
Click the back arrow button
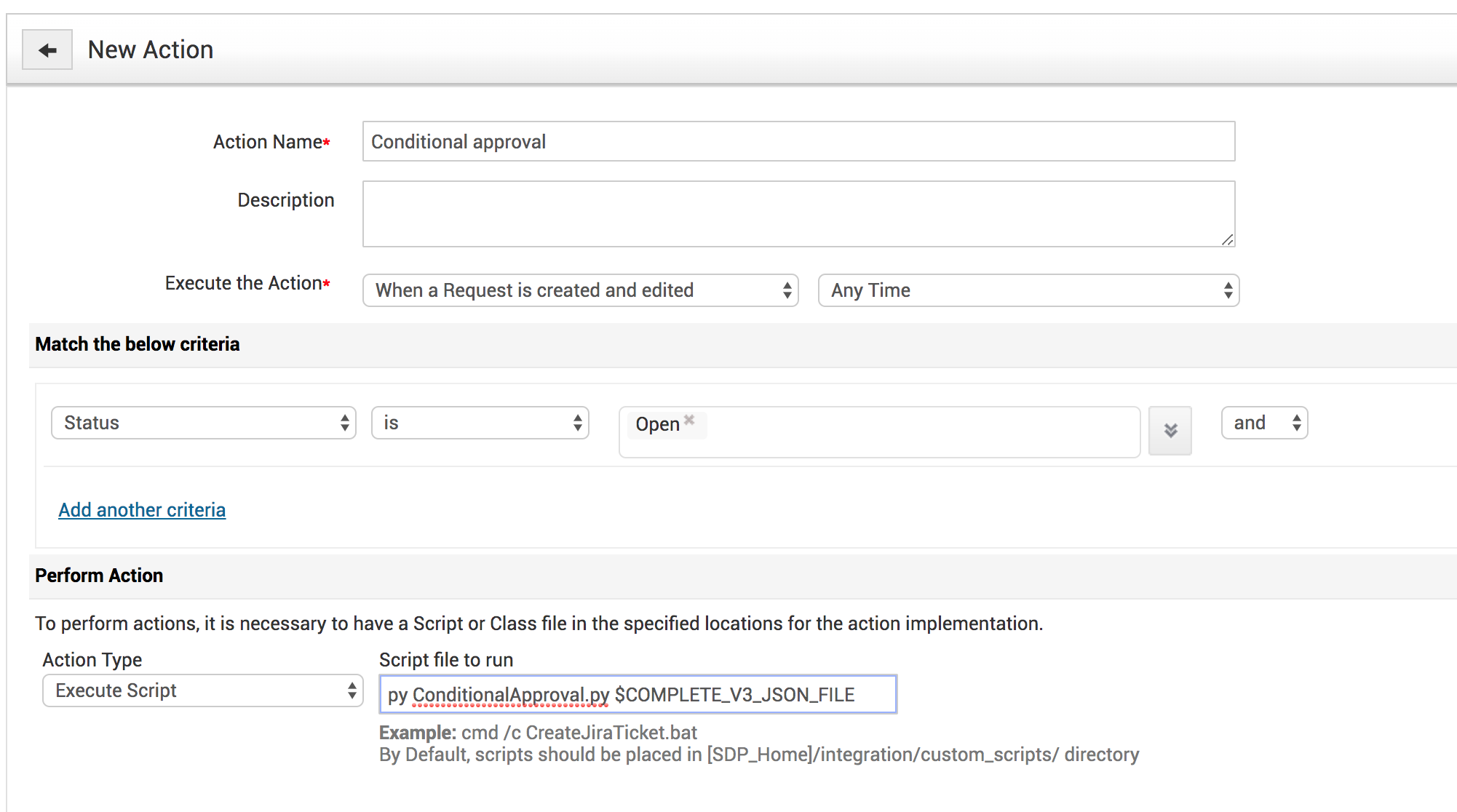pos(47,50)
